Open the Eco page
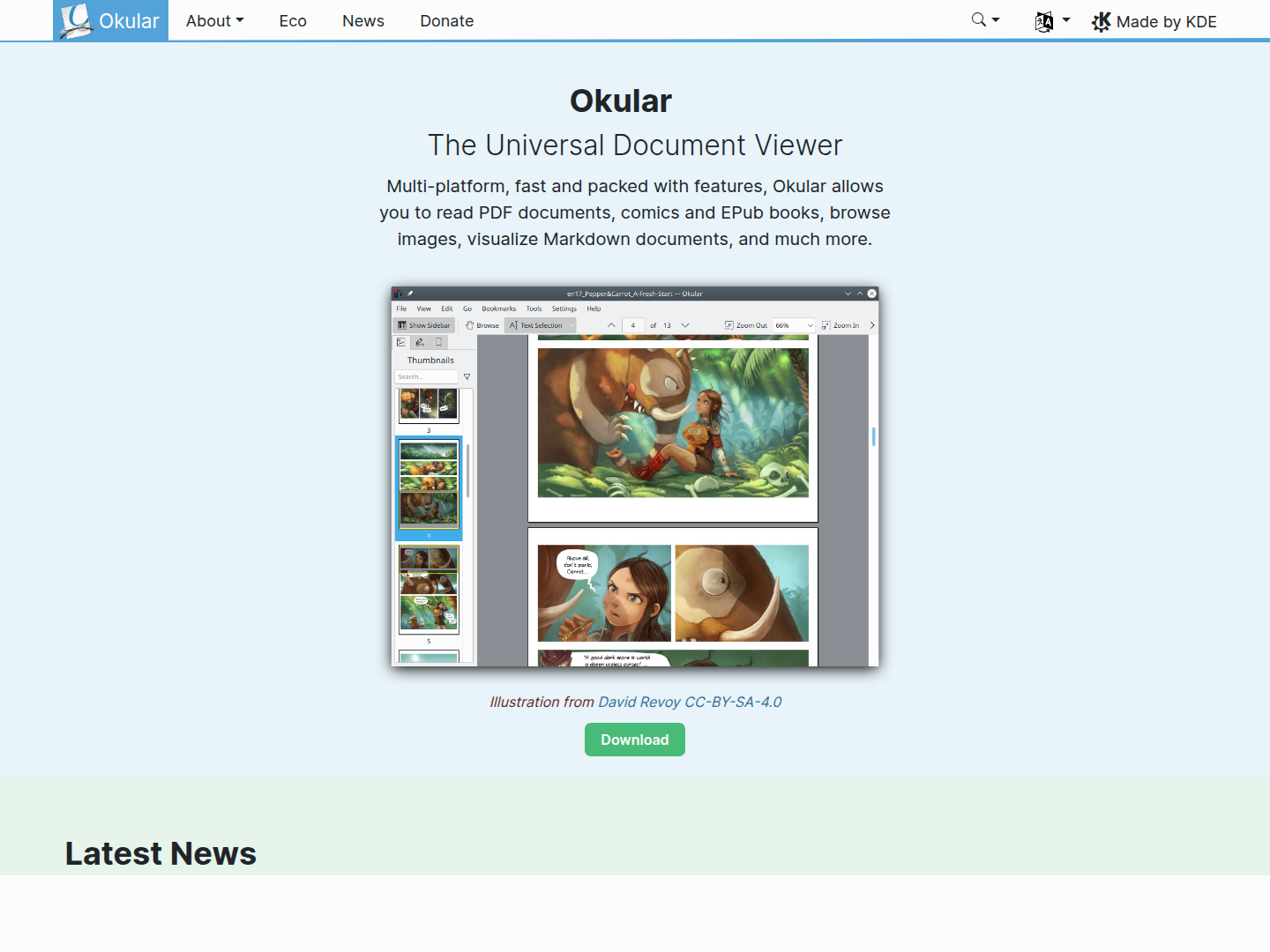Viewport: 1270px width, 952px height. (x=293, y=20)
